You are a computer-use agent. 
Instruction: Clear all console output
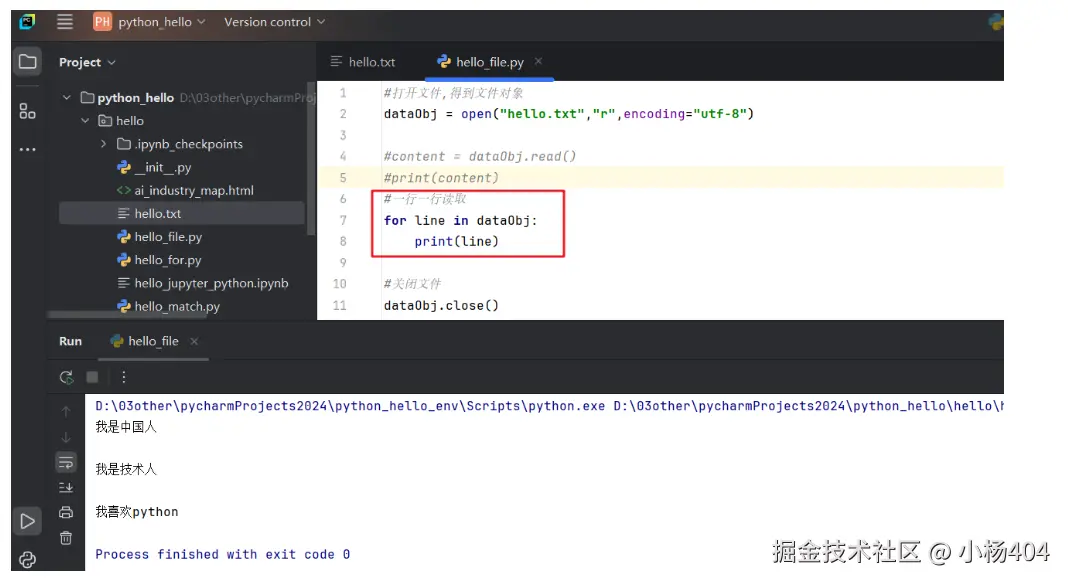pyautogui.click(x=66, y=538)
